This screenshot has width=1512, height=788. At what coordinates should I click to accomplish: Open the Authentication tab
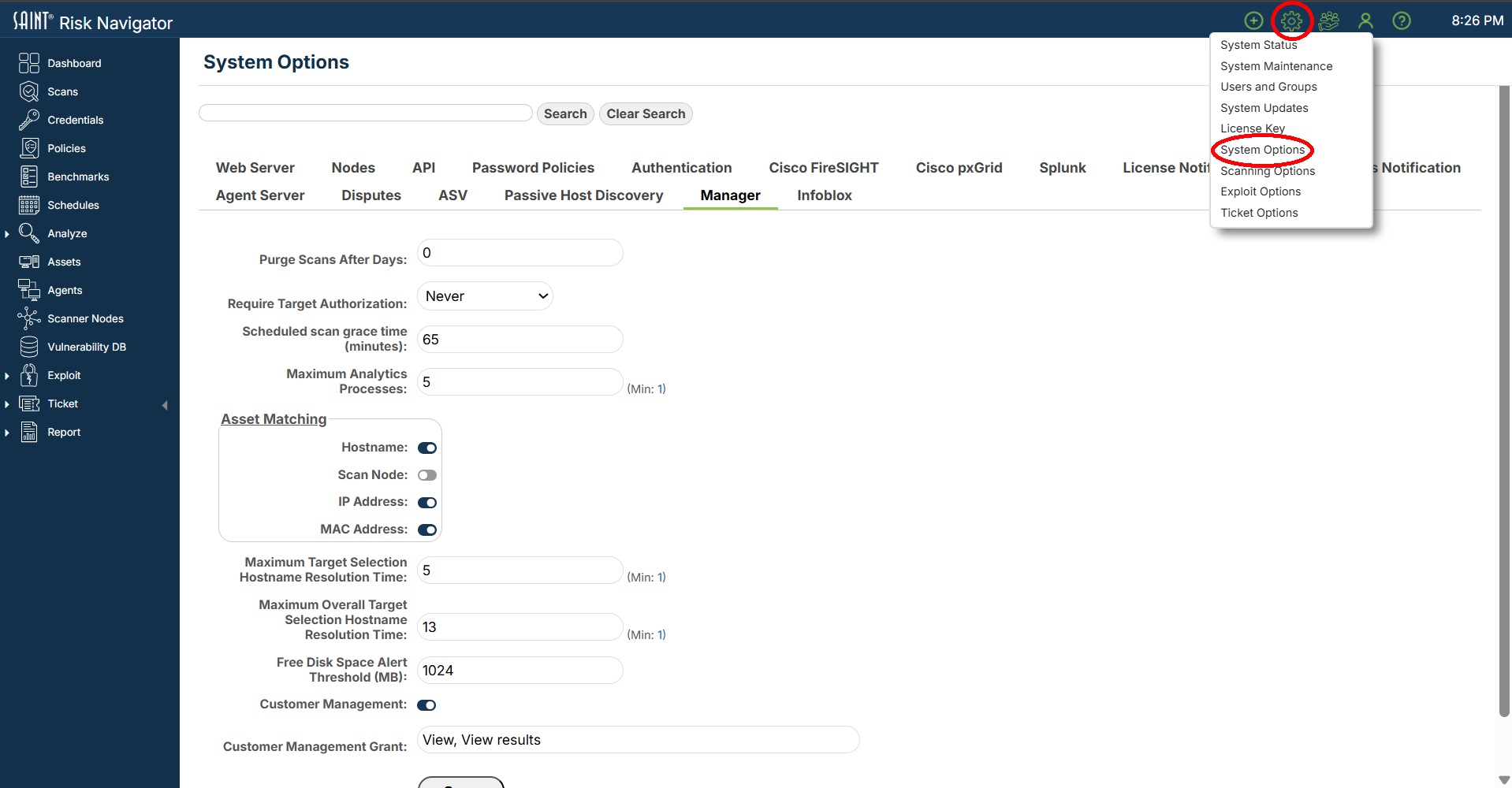(681, 168)
